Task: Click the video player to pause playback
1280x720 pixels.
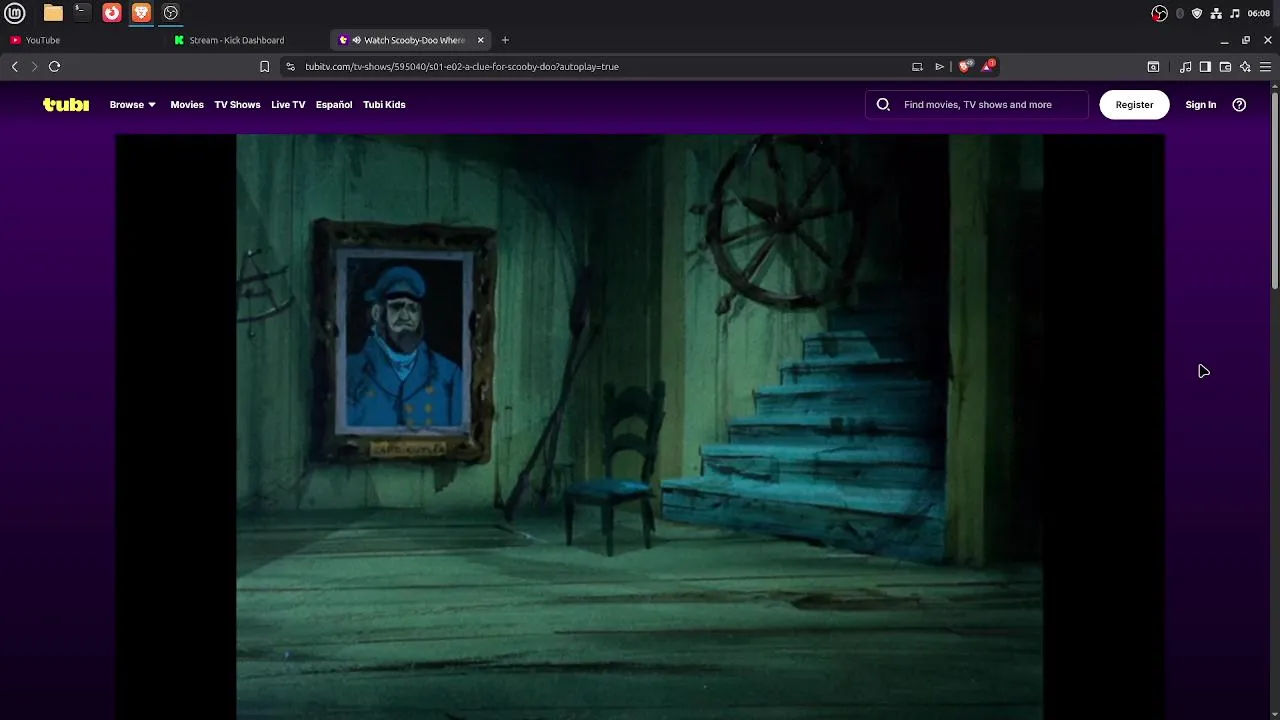Action: click(640, 427)
